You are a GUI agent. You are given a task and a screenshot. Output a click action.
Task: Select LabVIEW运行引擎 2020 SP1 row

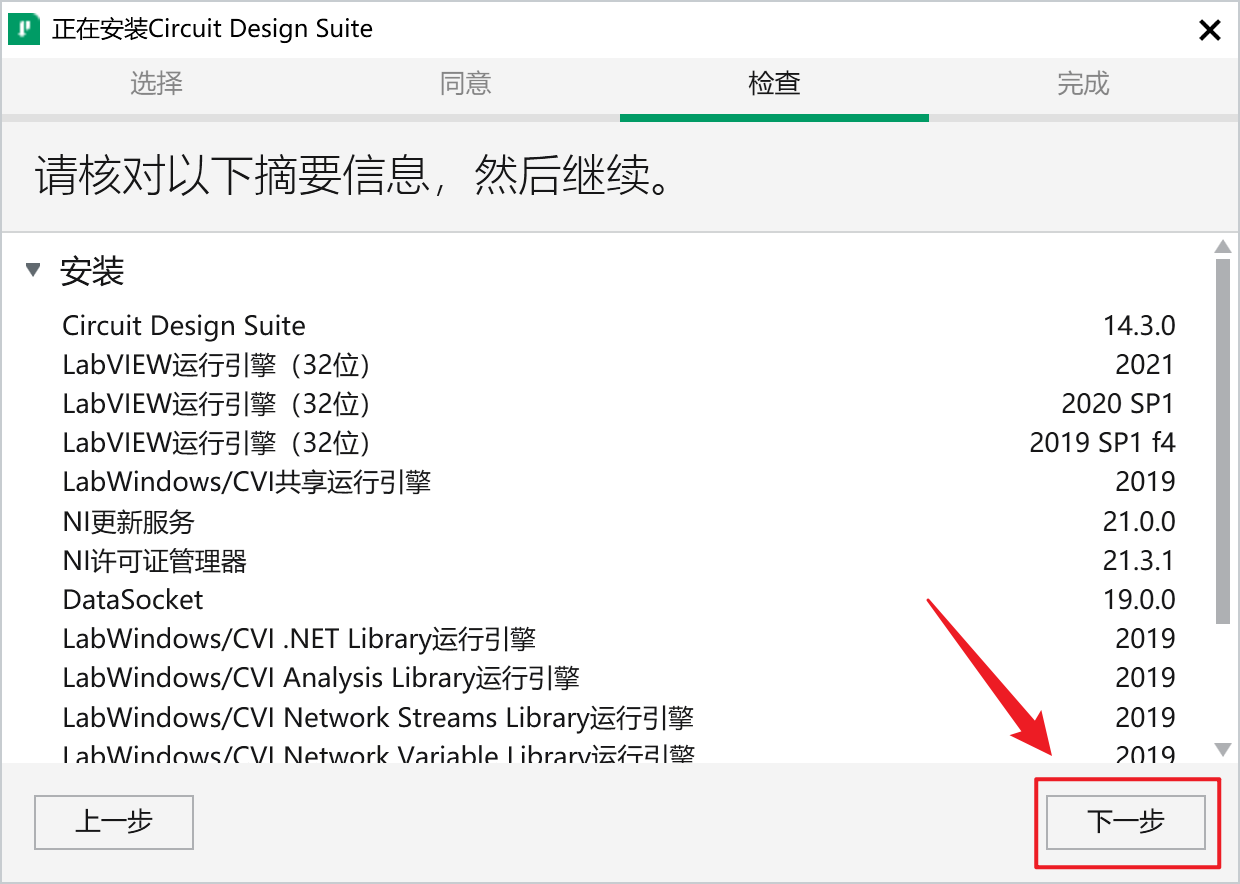tap(618, 404)
